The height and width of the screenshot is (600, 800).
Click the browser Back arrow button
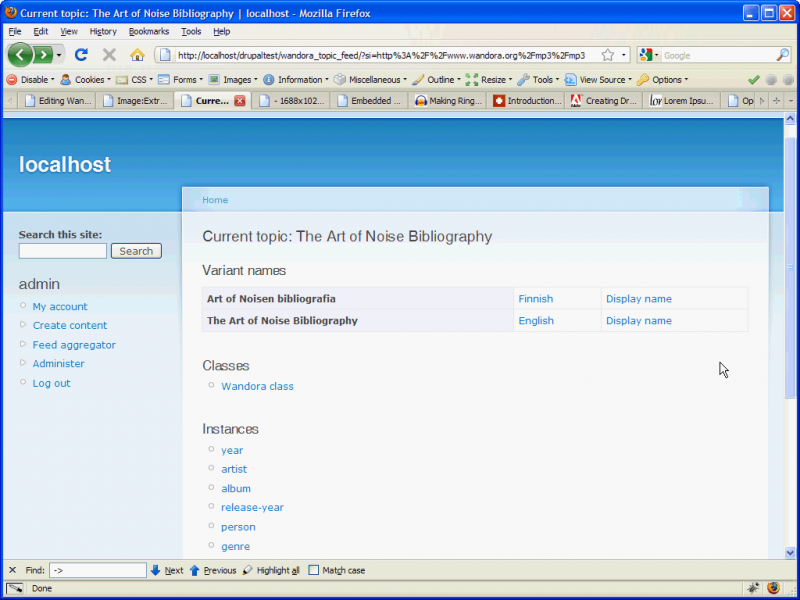click(20, 55)
